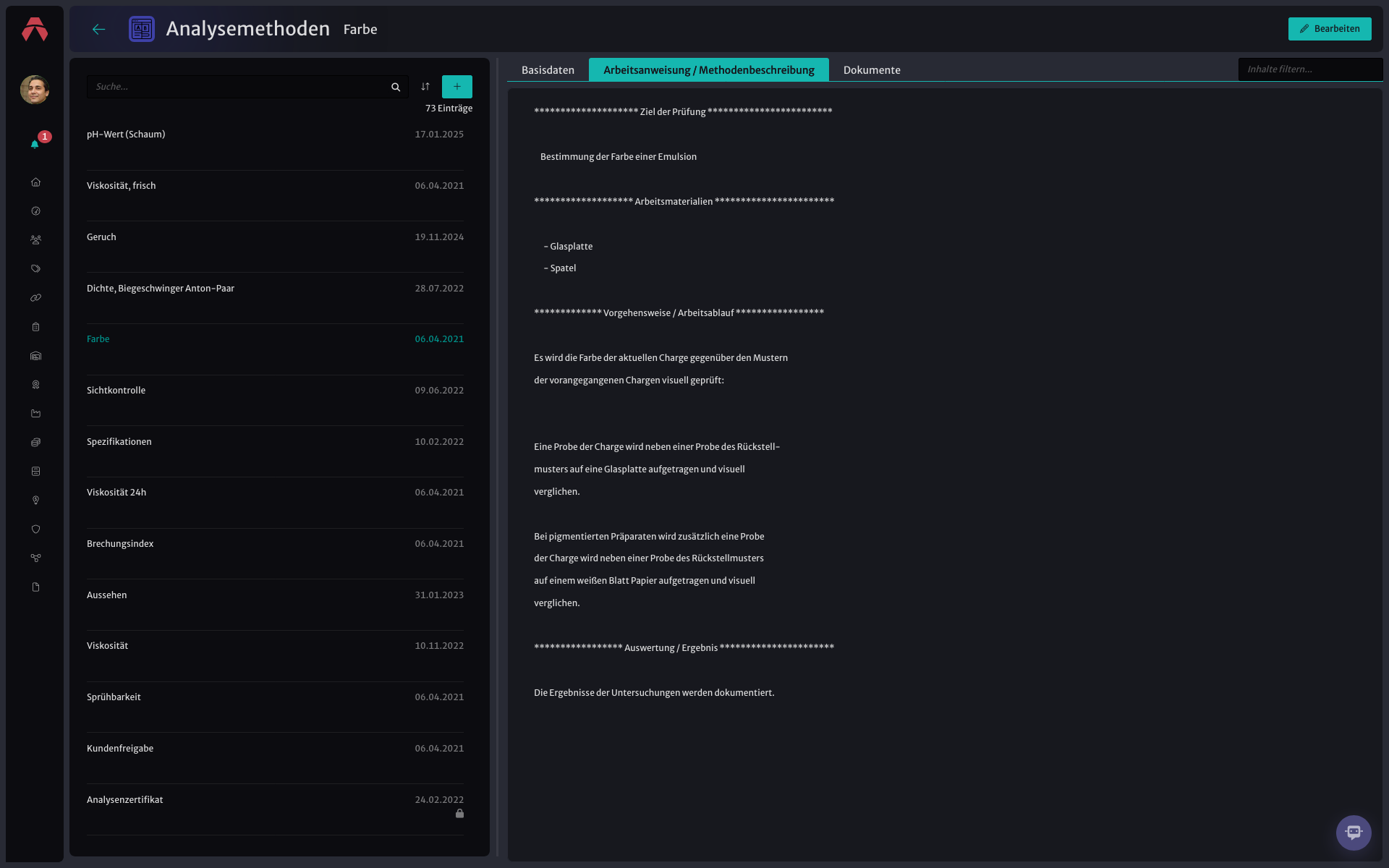Open the user group sidebar icon
Viewport: 1389px width, 868px height.
(x=35, y=240)
